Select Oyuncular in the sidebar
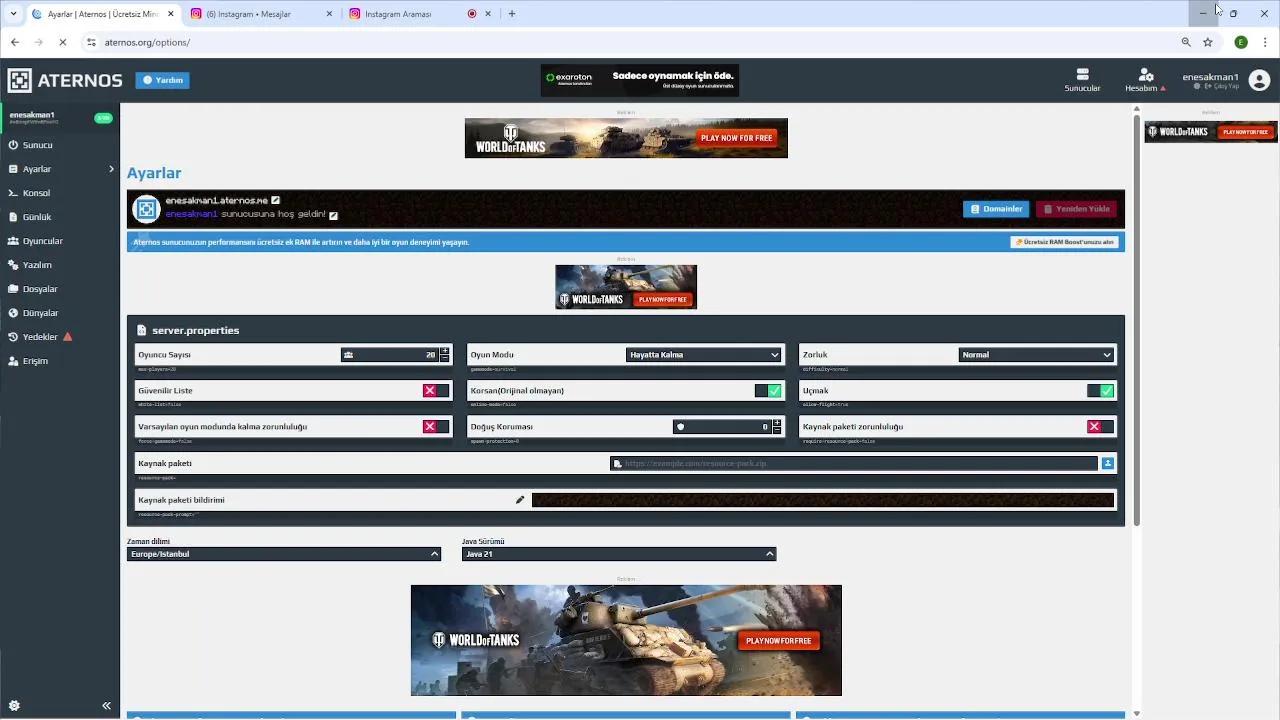 tap(42, 241)
